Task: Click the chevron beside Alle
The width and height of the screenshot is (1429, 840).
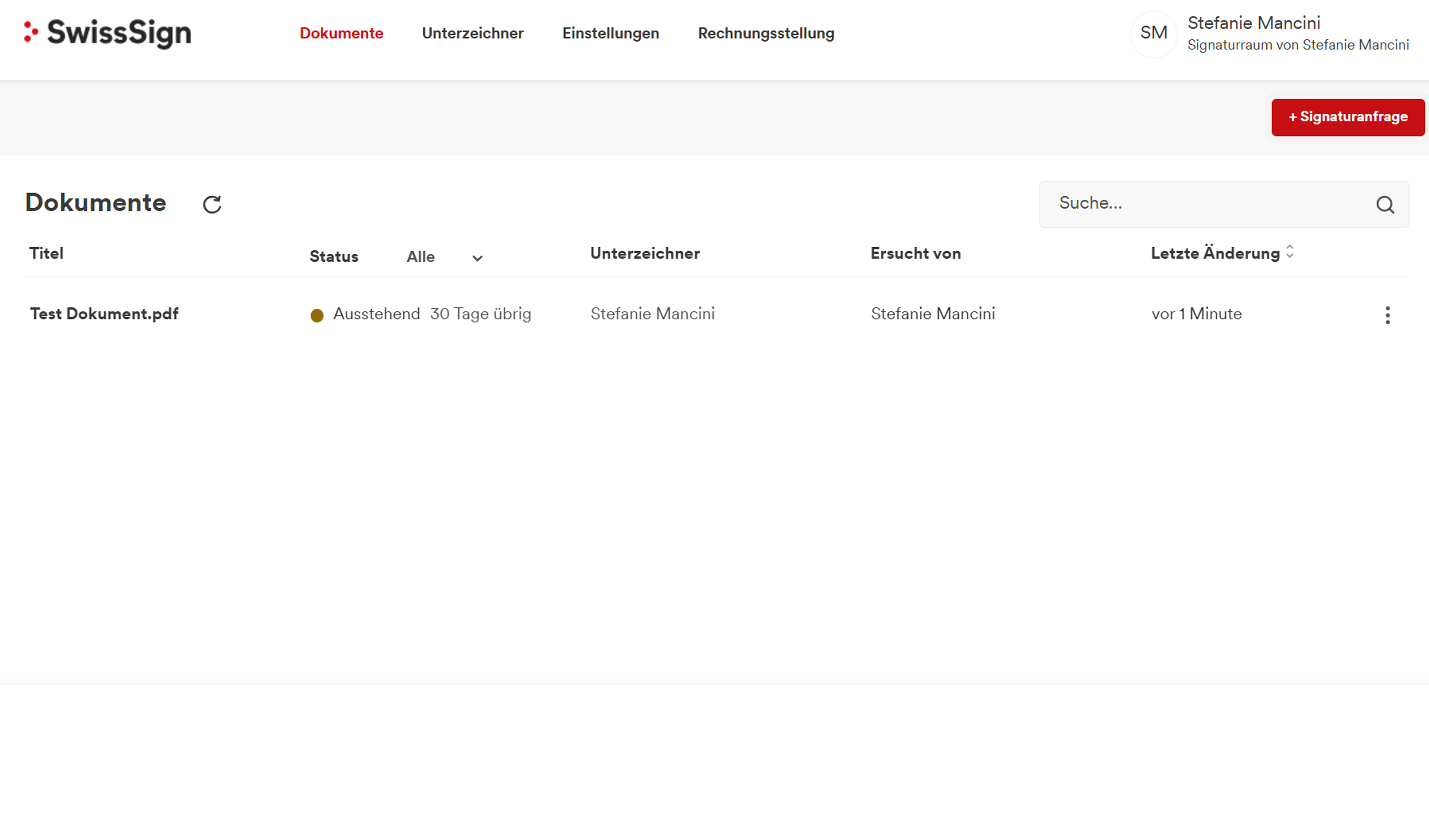Action: pos(478,258)
